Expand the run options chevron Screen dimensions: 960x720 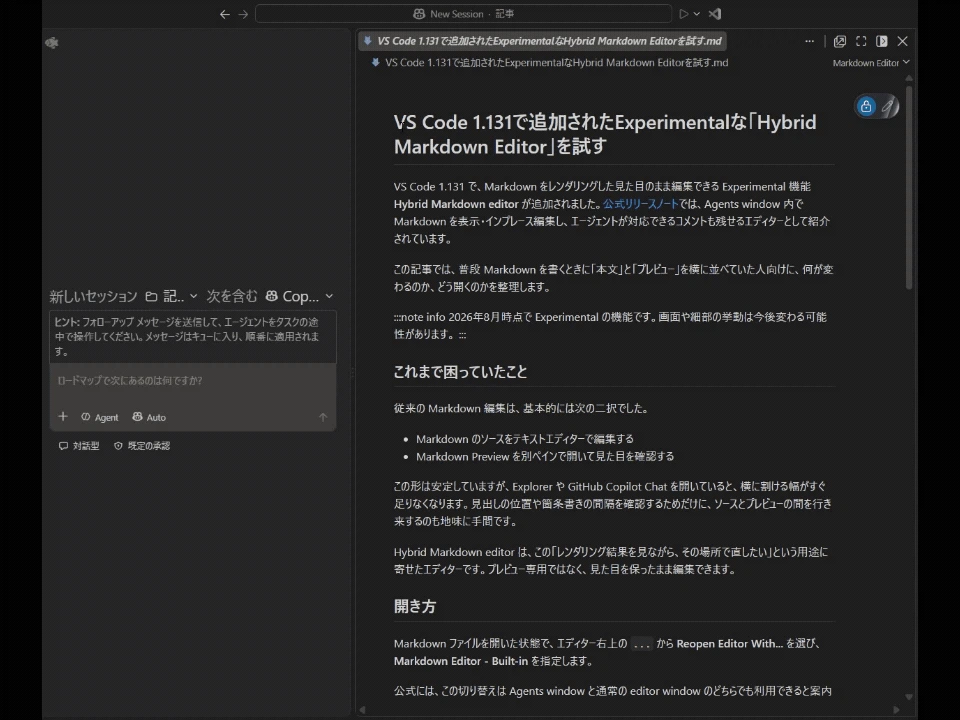(x=697, y=13)
